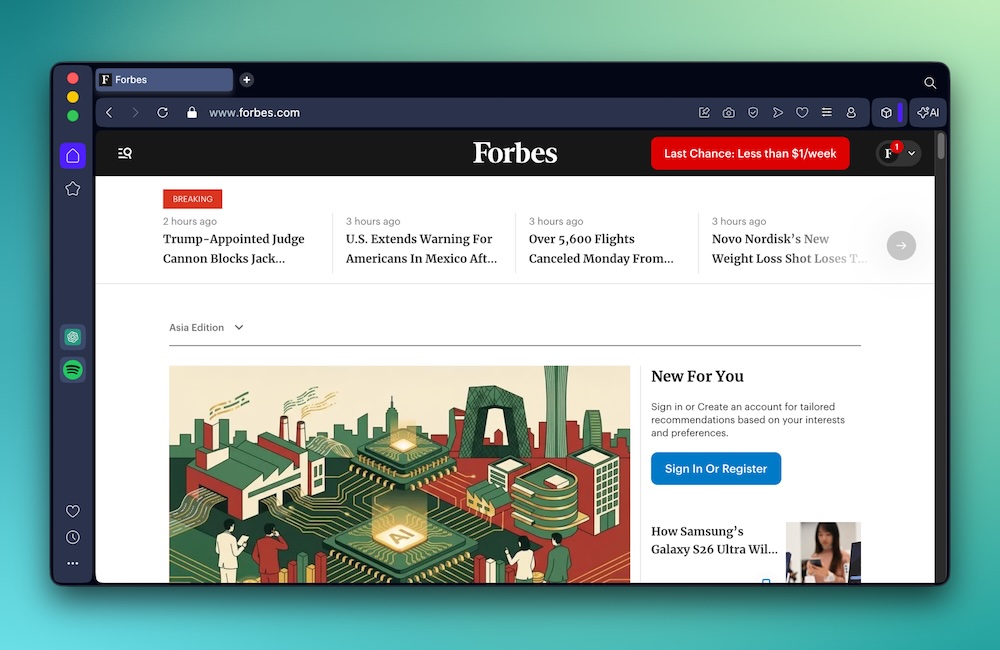Image resolution: width=1000 pixels, height=650 pixels.
Task: Open the sidebar history clock icon
Action: click(x=73, y=537)
